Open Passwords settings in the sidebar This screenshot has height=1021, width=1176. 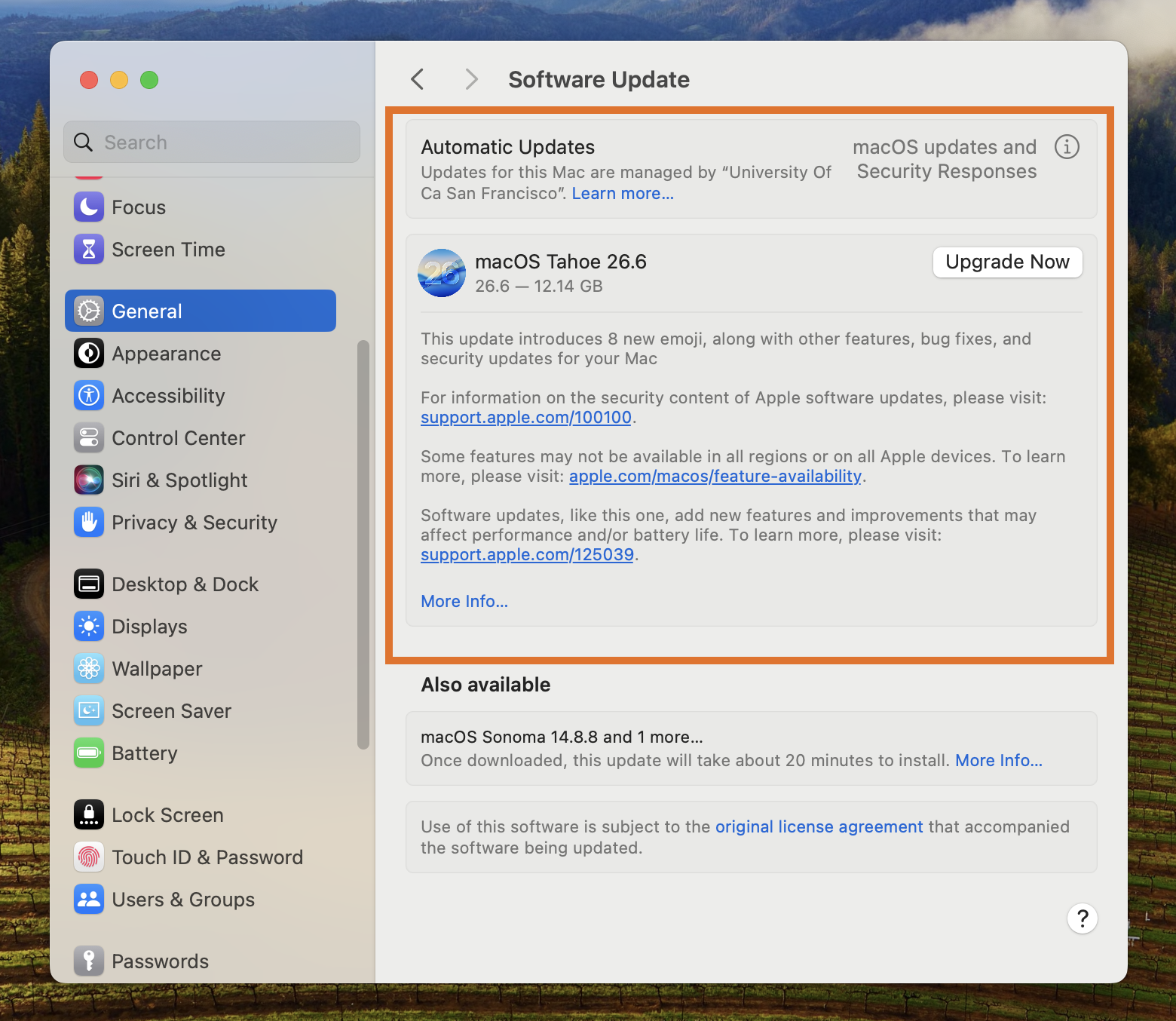(200, 961)
